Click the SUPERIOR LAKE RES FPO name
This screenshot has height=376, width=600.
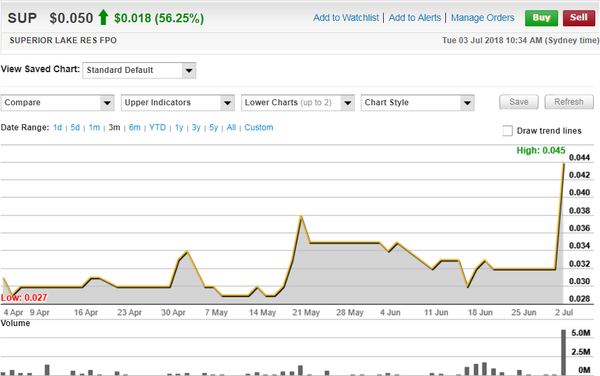[x=63, y=41]
